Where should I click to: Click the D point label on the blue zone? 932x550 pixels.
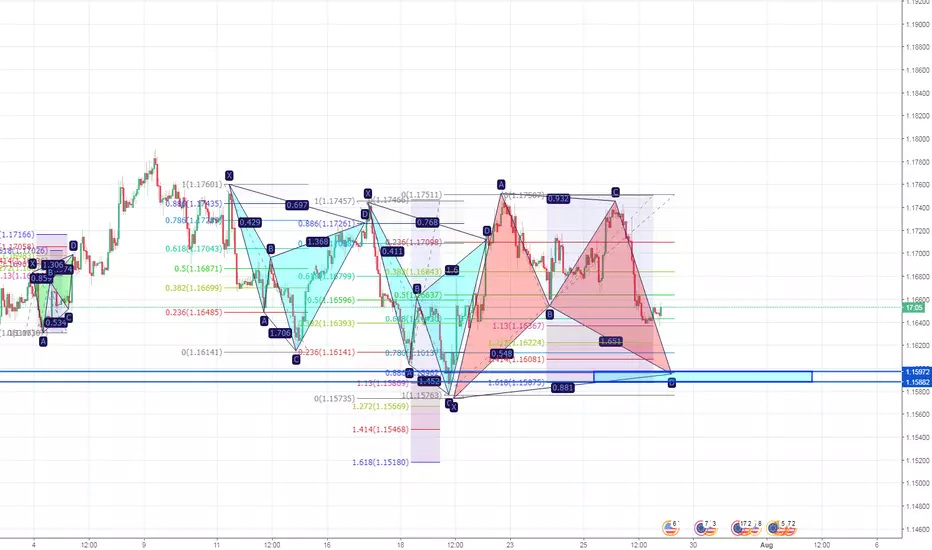pyautogui.click(x=672, y=383)
